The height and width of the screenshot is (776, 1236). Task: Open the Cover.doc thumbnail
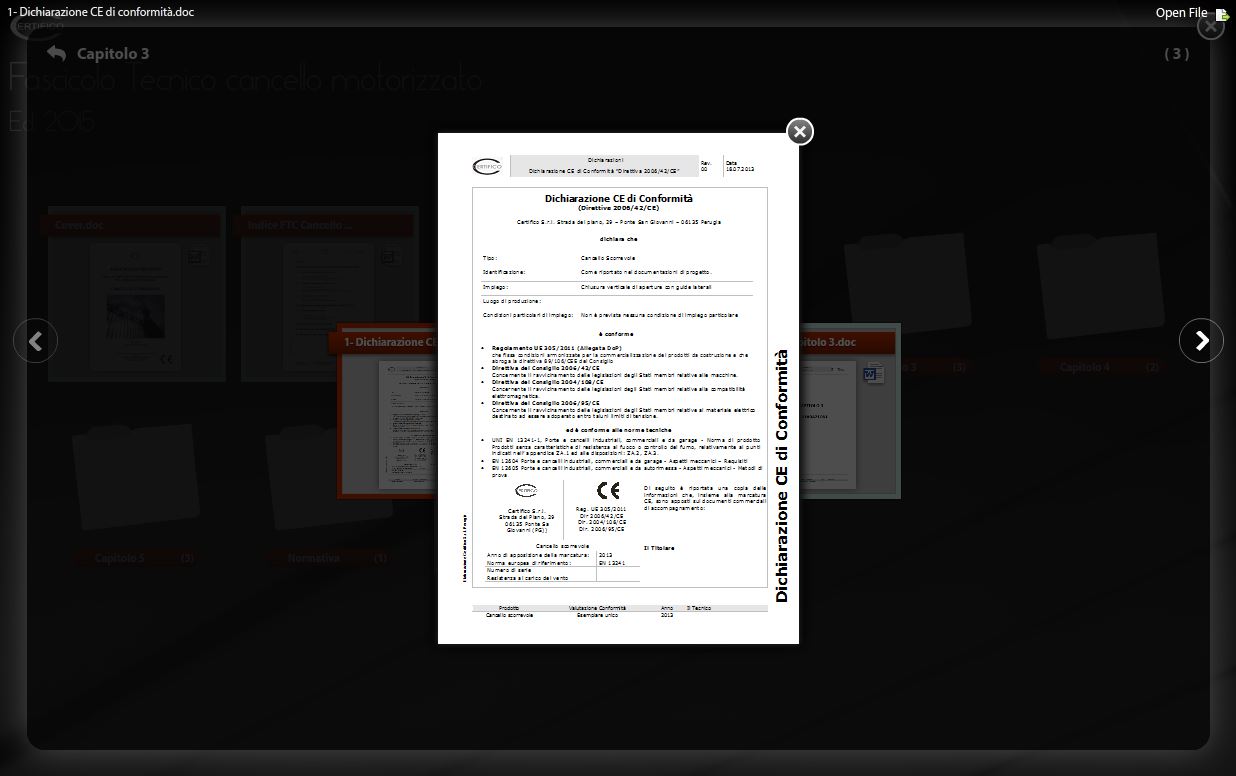point(136,295)
